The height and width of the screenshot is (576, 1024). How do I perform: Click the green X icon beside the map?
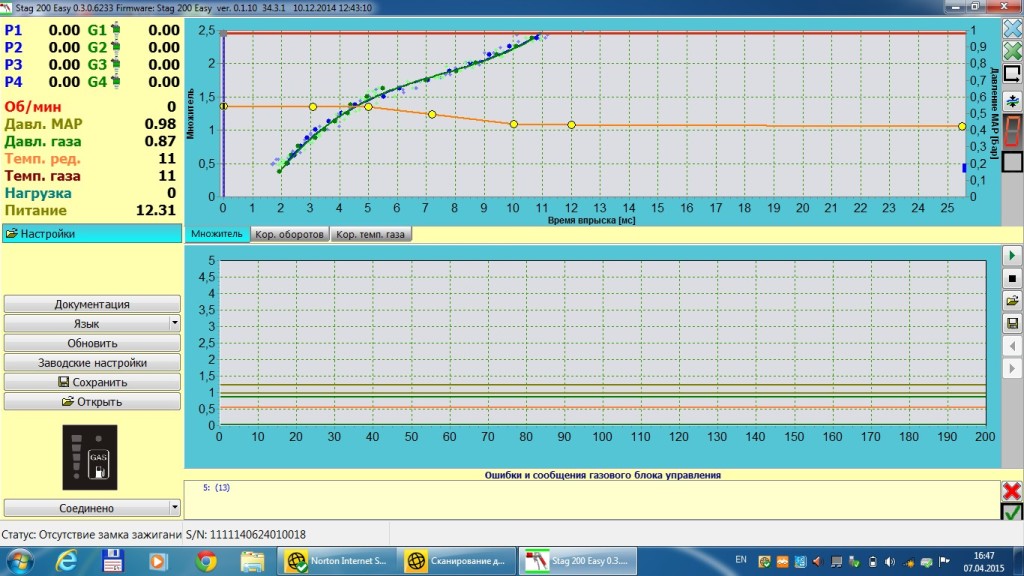click(x=1012, y=52)
